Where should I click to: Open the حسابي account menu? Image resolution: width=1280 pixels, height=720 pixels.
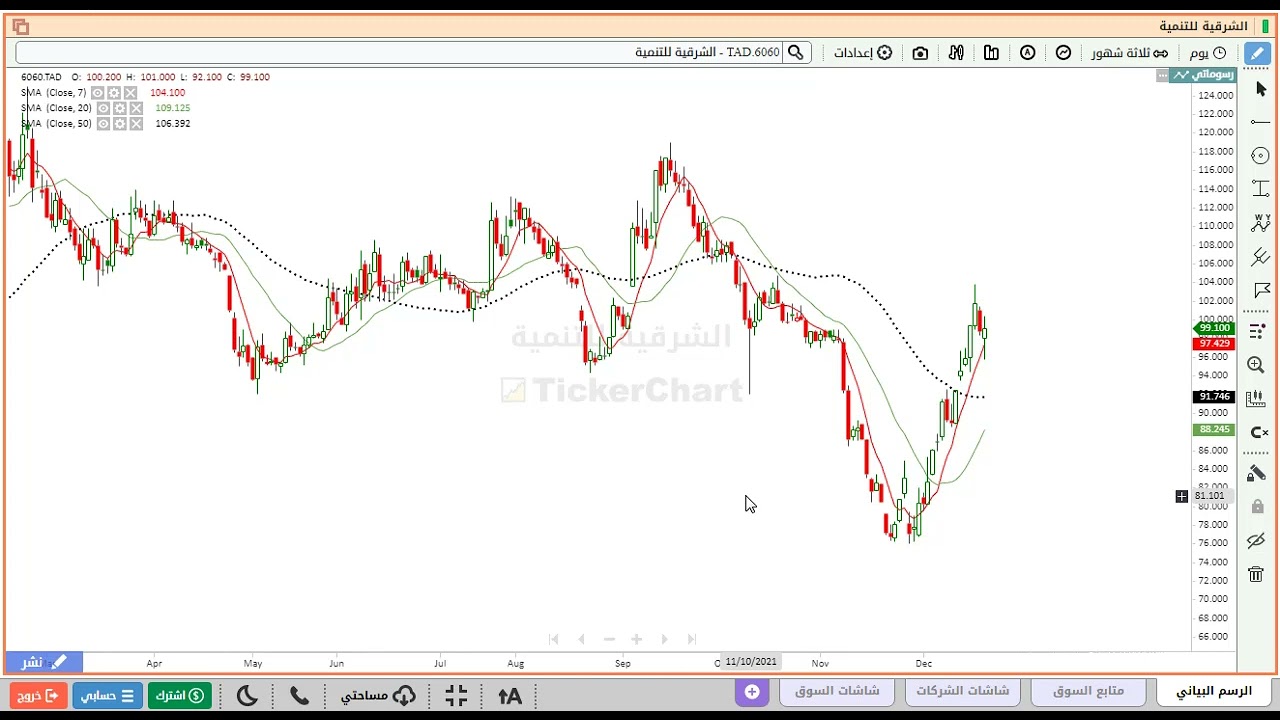tap(107, 695)
